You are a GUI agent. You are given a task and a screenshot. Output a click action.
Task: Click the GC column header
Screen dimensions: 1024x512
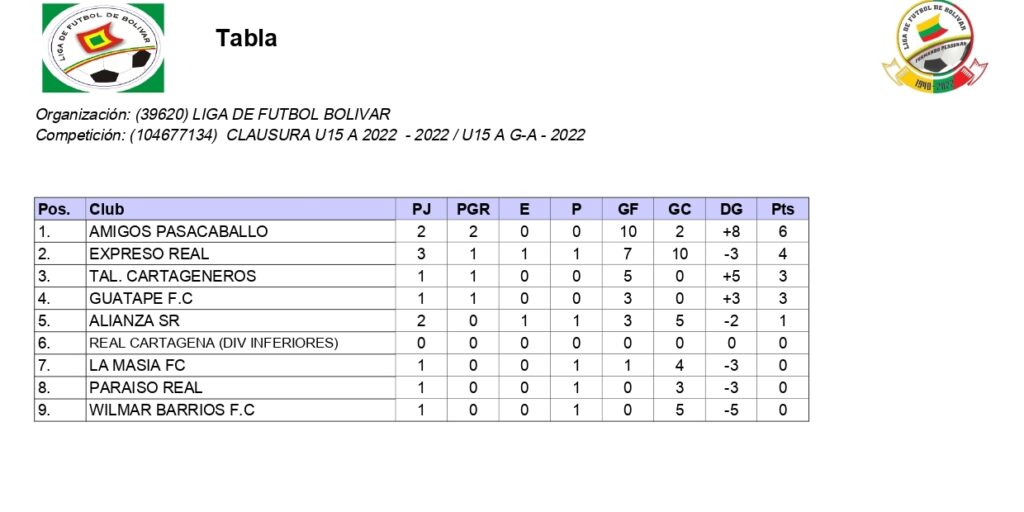680,209
